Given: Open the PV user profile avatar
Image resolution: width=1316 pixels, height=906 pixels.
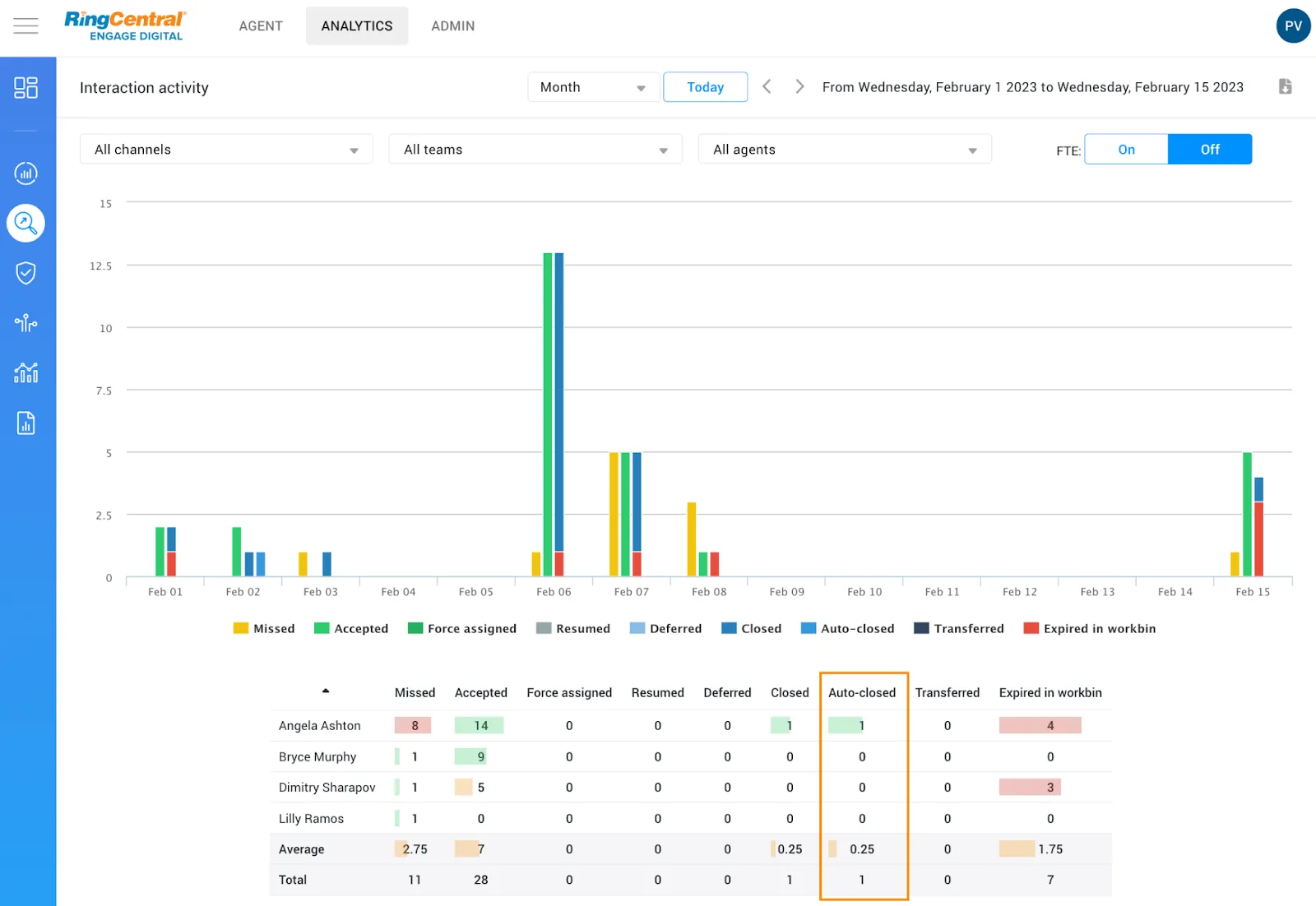Looking at the screenshot, I should pyautogui.click(x=1293, y=26).
